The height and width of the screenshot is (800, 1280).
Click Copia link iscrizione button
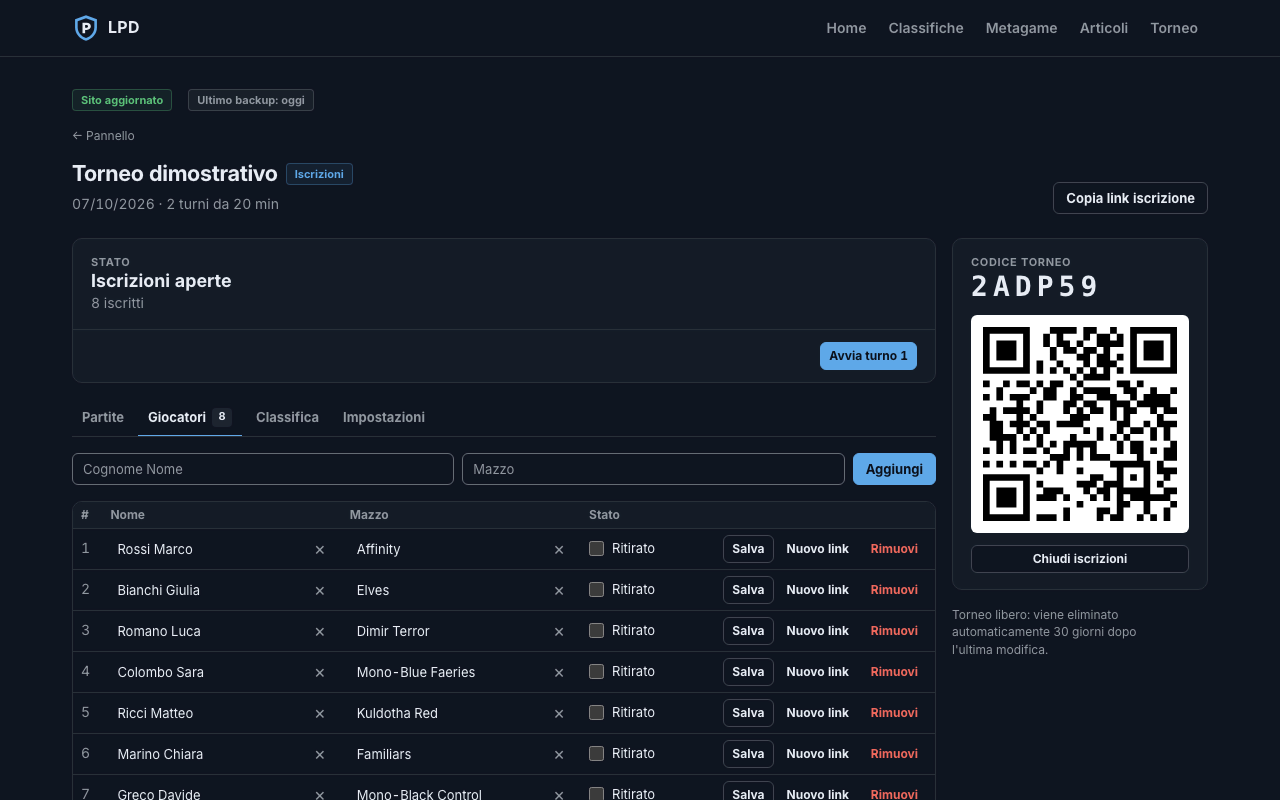pyautogui.click(x=1130, y=198)
